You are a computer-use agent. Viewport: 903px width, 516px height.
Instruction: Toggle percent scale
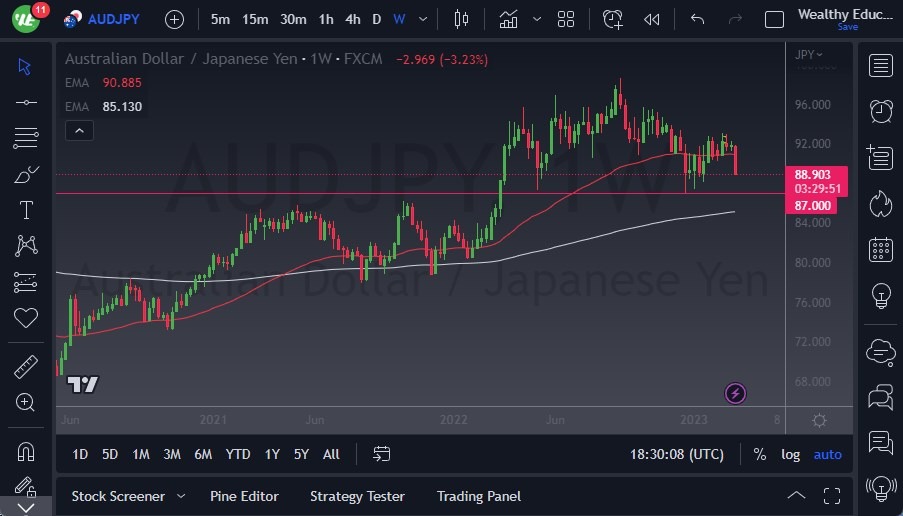(760, 454)
